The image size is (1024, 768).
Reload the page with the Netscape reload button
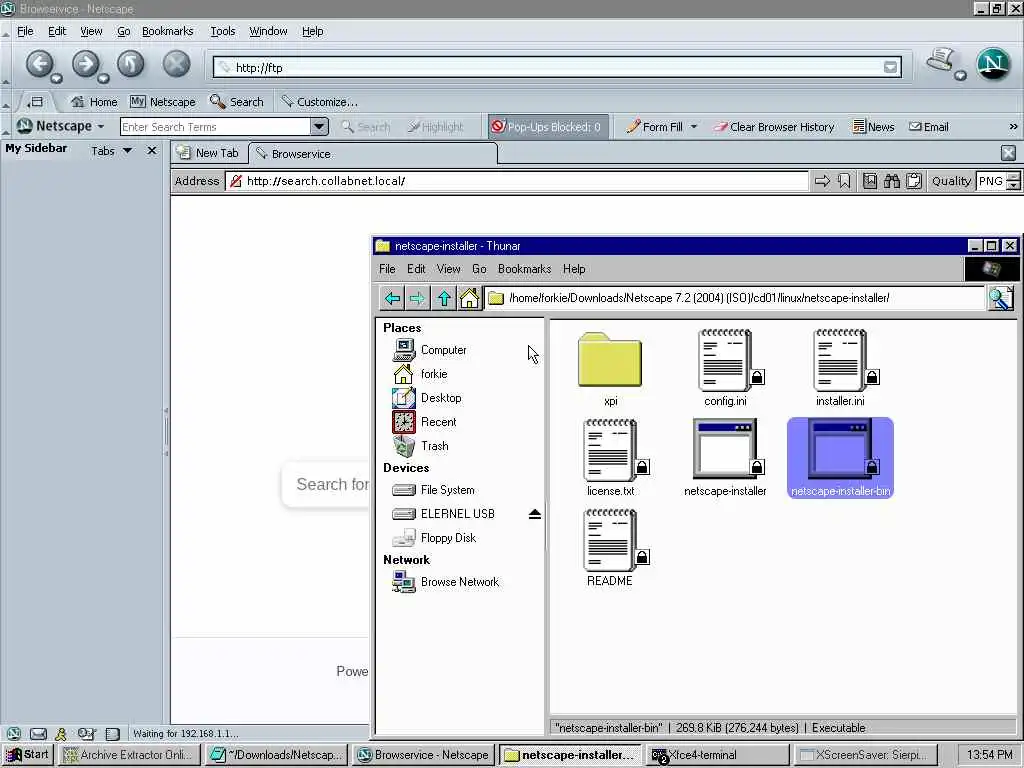131,65
